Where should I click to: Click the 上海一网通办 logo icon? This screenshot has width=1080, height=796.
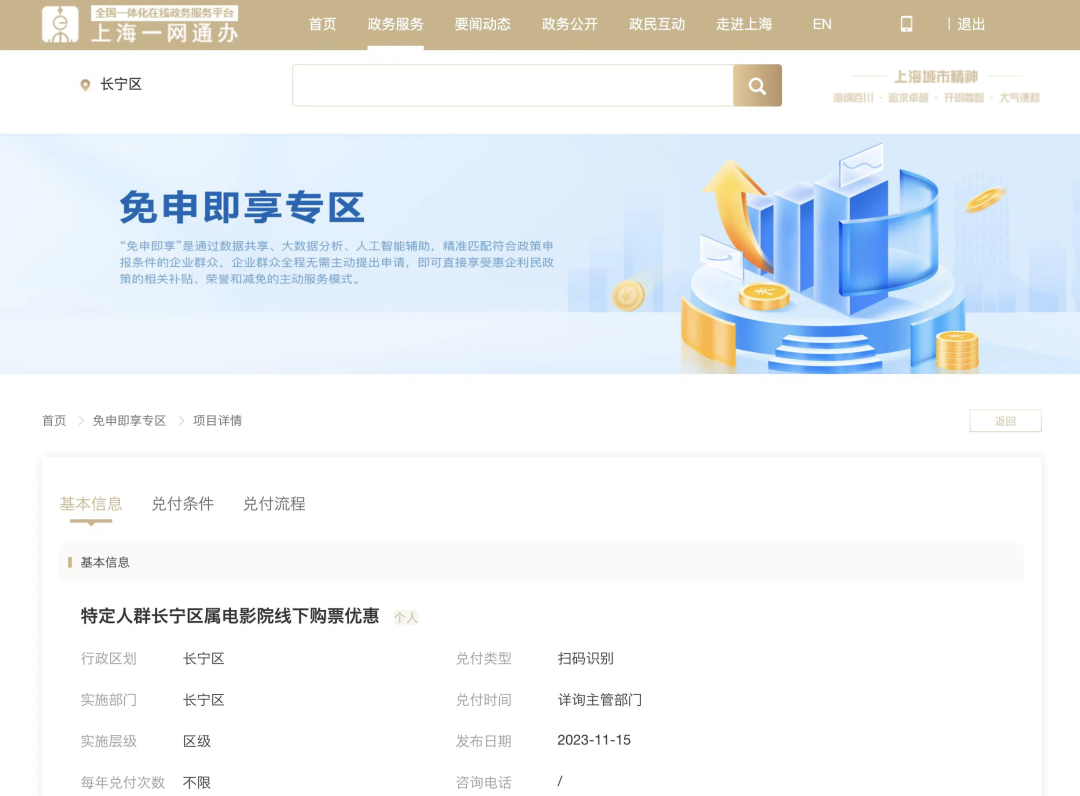coord(60,24)
